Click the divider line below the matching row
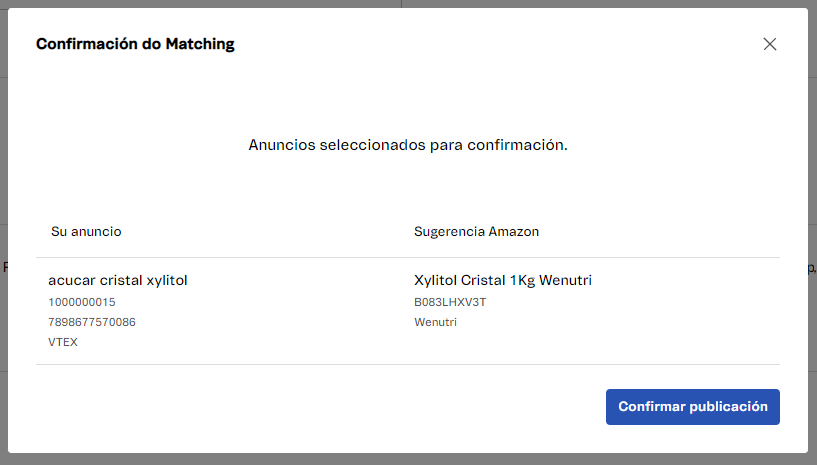The height and width of the screenshot is (465, 817). tap(408, 364)
